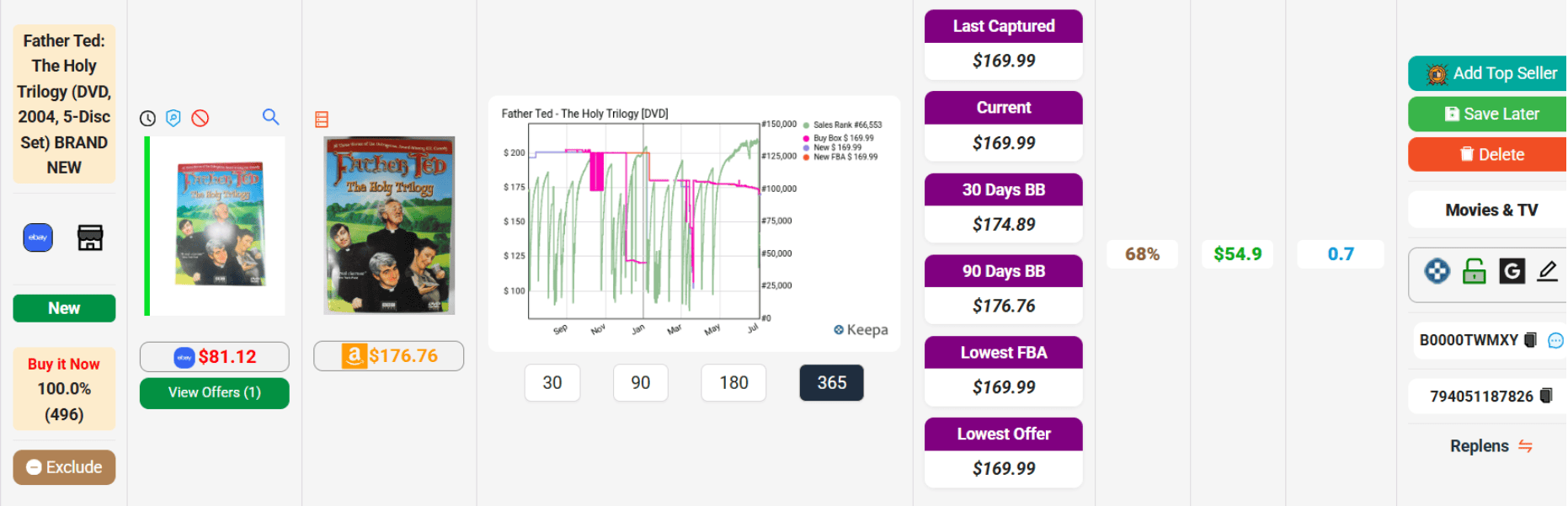Click the Keepa logo on the chart
Screen dimensions: 1568x506
(x=861, y=330)
